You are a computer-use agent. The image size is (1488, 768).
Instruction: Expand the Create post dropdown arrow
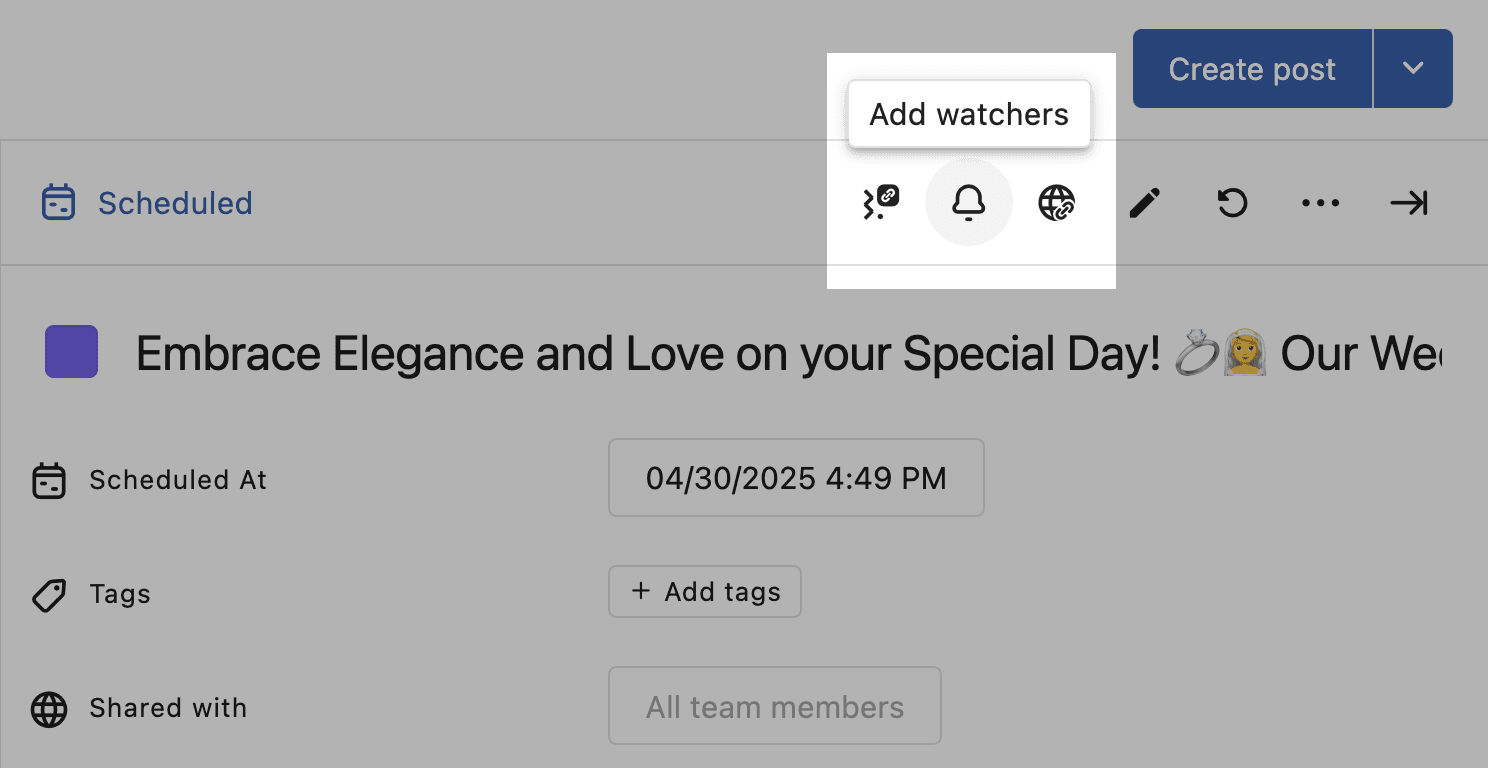point(1412,68)
